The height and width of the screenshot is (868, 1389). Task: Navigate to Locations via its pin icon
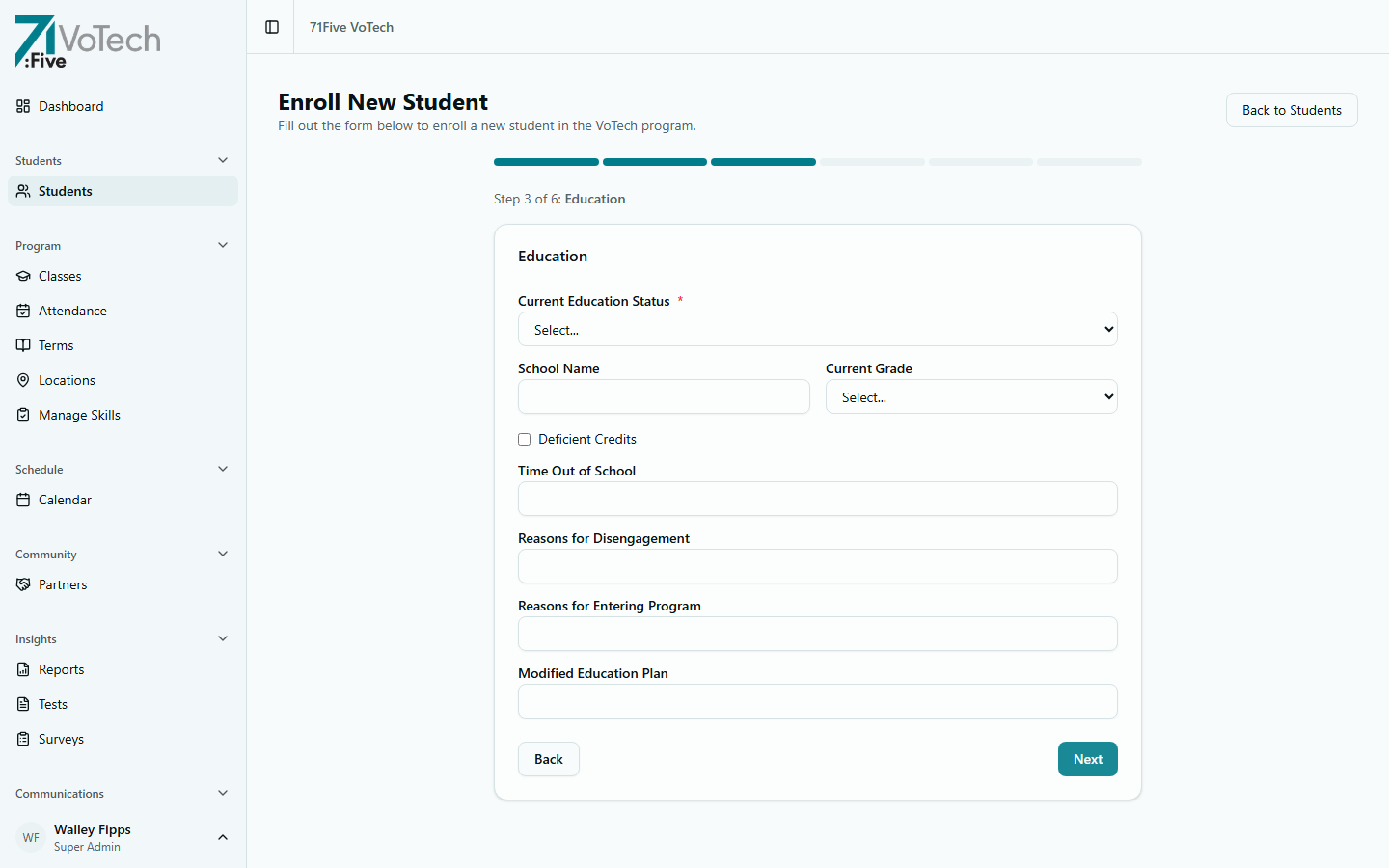tap(23, 380)
